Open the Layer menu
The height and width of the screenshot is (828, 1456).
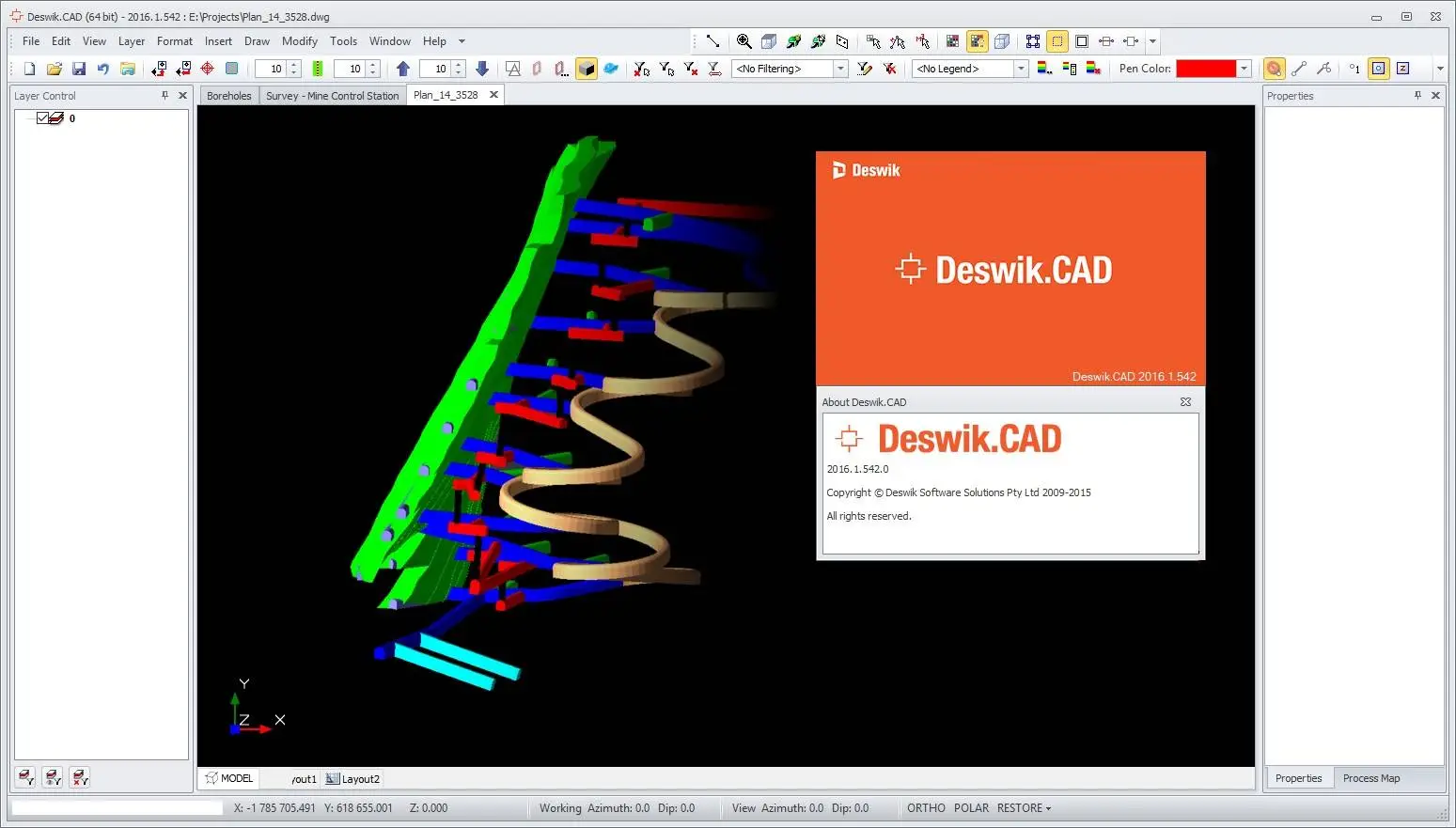[x=132, y=41]
